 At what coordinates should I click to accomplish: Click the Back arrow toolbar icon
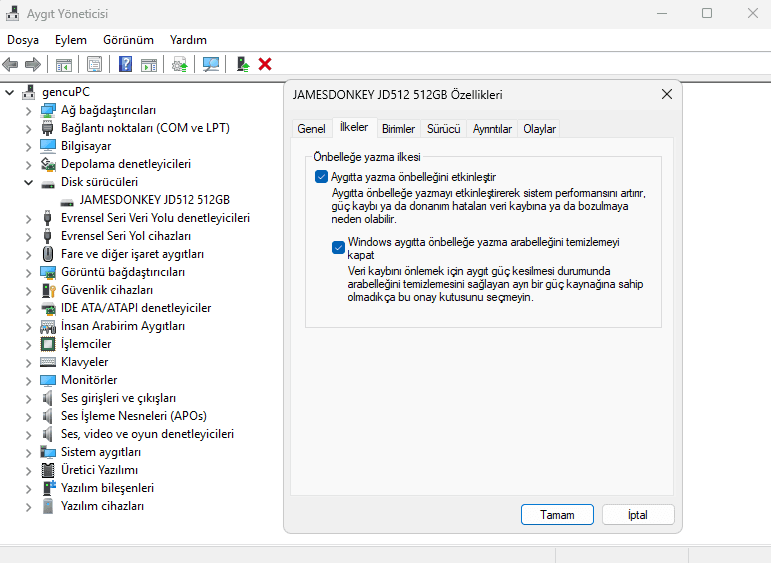[10, 64]
